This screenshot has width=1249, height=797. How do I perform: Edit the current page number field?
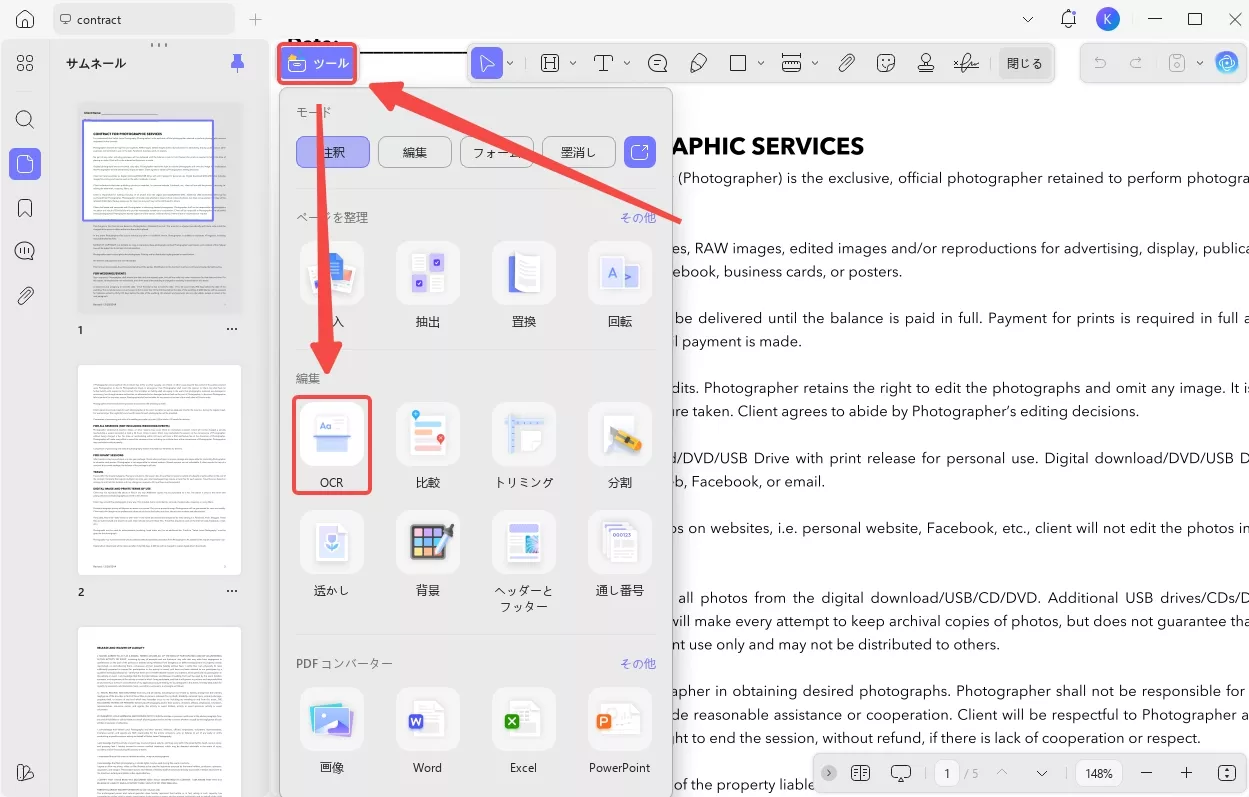[947, 773]
